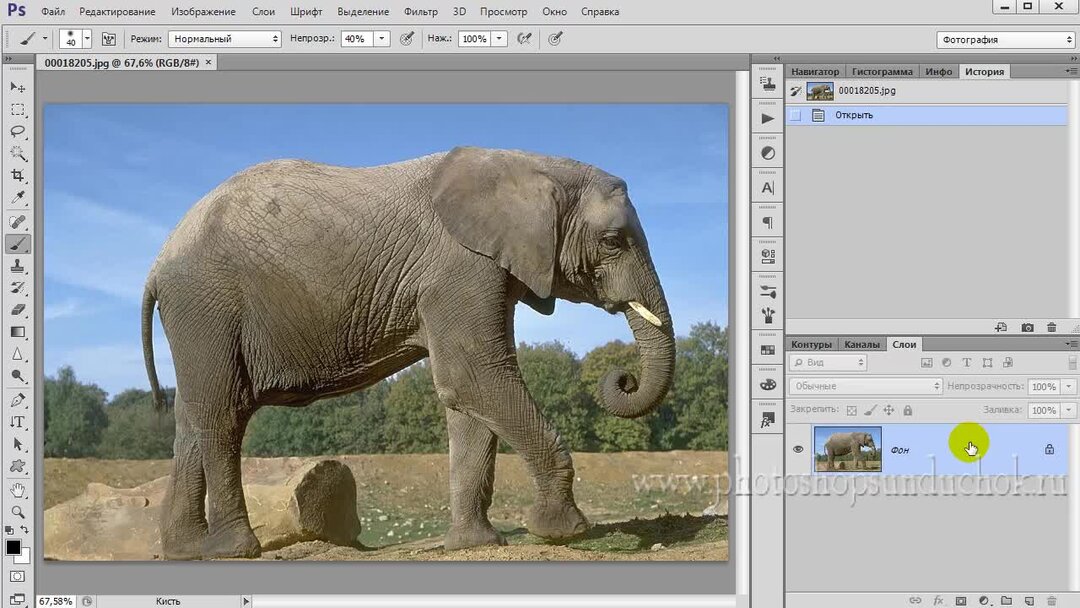Image resolution: width=1080 pixels, height=608 pixels.
Task: Select the Eyedropper tool
Action: pos(18,198)
